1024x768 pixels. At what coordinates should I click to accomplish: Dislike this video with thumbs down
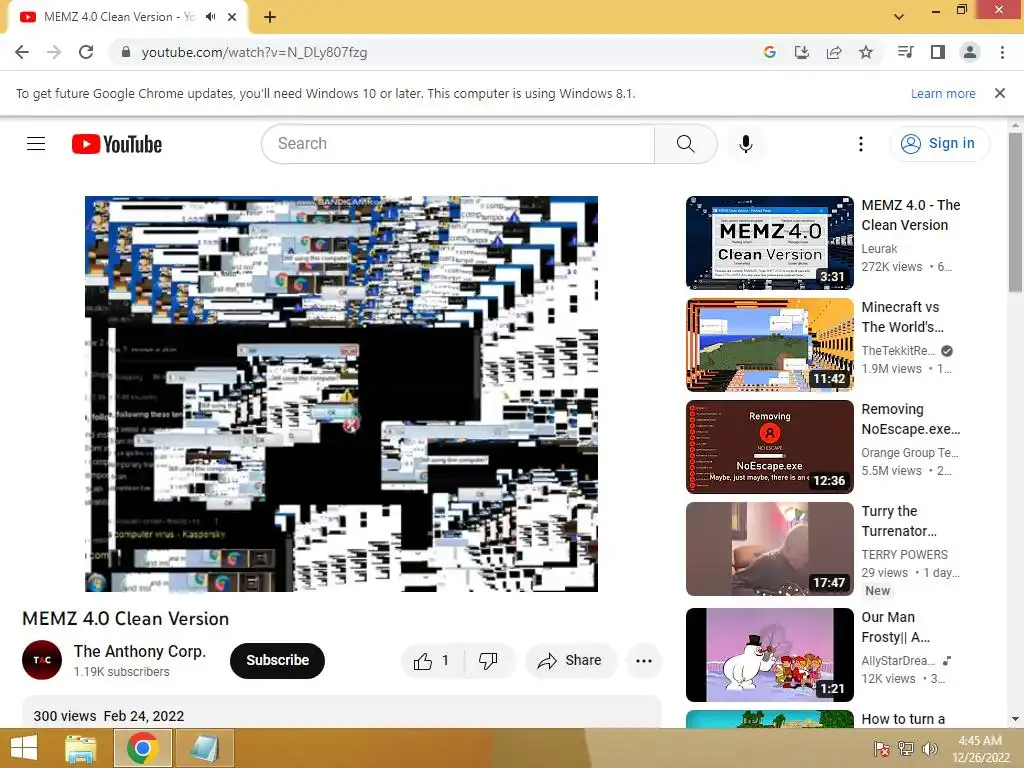click(x=488, y=661)
